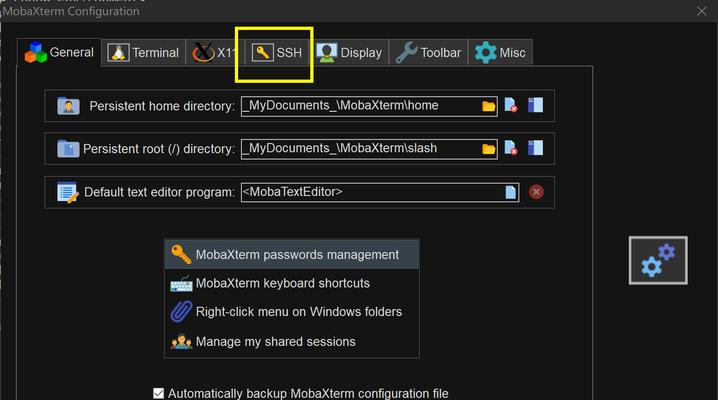Open the Toolbar settings tab
Viewport: 718px width, 400px height.
(429, 53)
